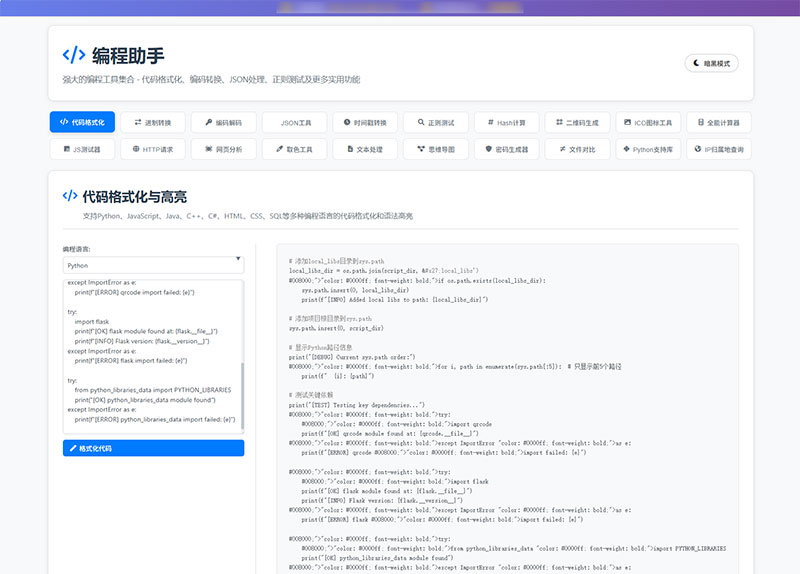Viewport: 800px width, 574px height.
Task: Click the blue 格式化代码 button
Action: coord(153,448)
